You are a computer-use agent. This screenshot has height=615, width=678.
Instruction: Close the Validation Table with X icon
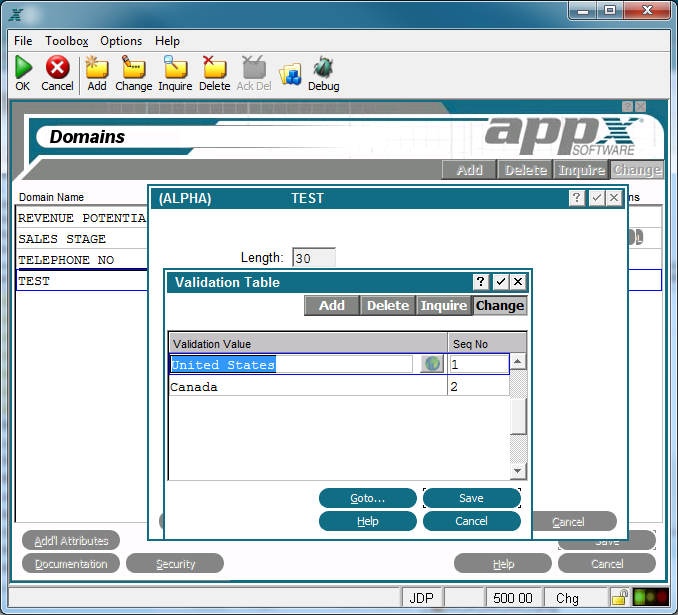pos(518,282)
